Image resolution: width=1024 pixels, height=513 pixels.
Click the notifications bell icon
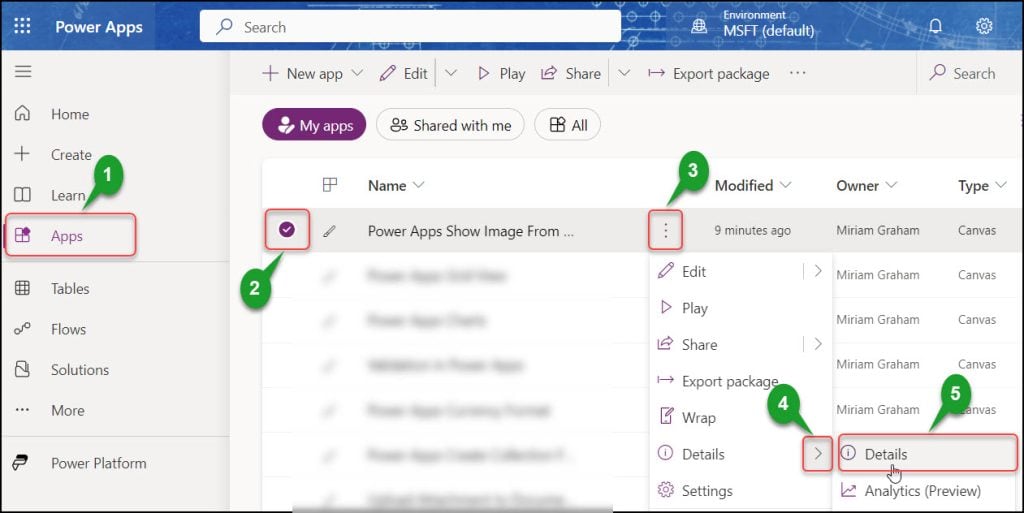(x=935, y=25)
